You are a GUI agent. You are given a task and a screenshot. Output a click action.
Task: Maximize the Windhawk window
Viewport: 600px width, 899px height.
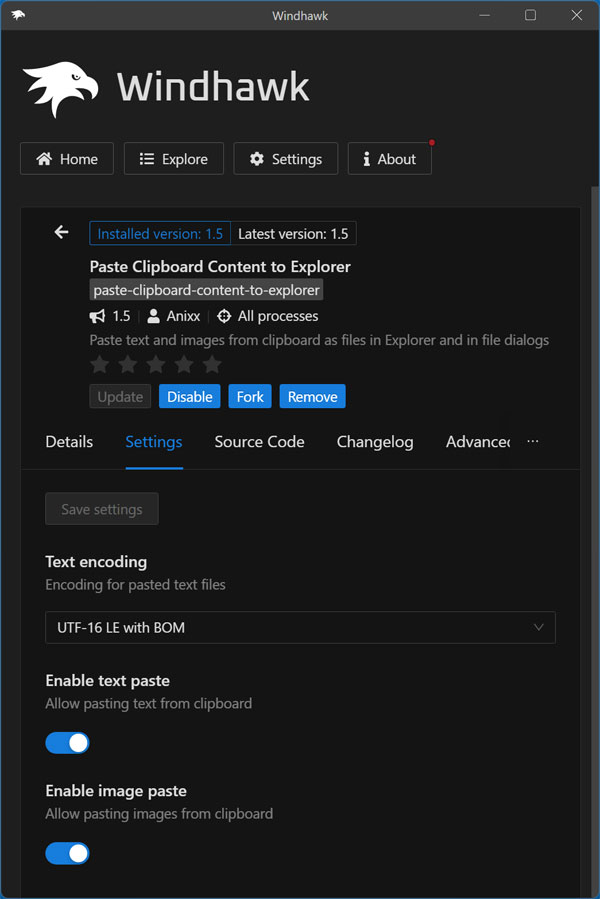tap(531, 15)
